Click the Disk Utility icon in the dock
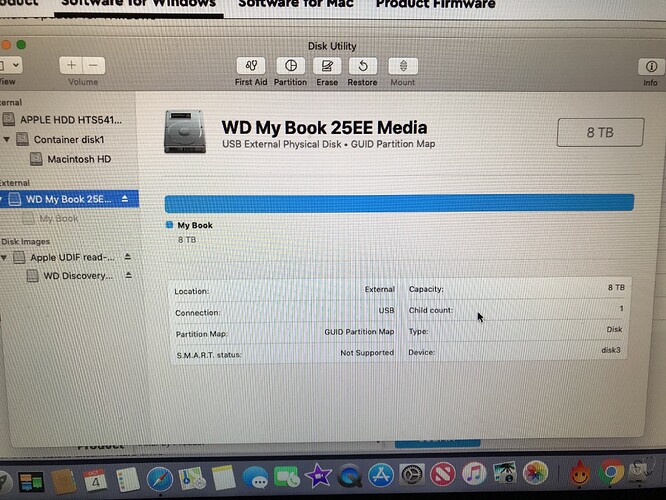The width and height of the screenshot is (666, 500). pos(642,470)
